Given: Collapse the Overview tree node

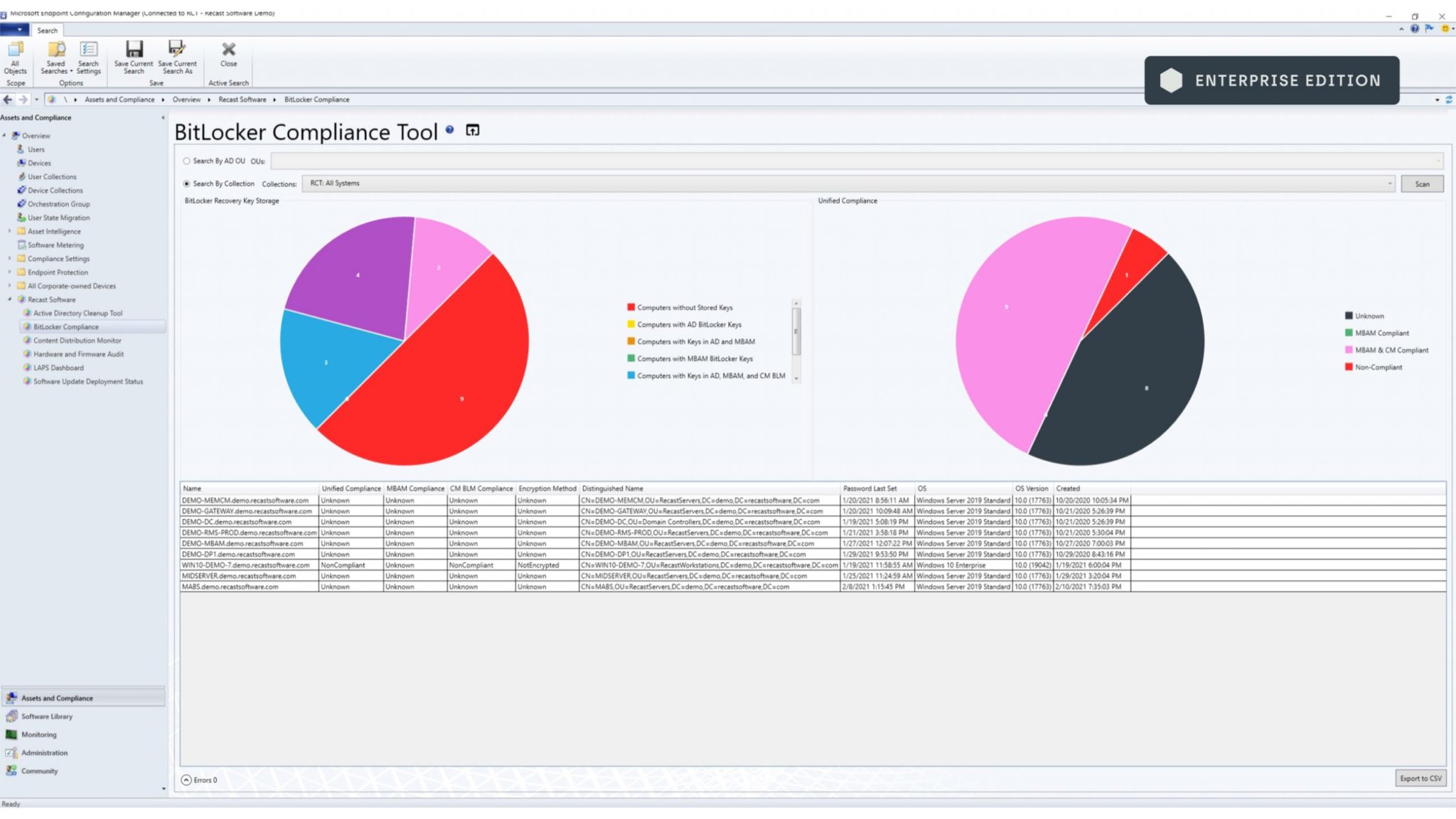Looking at the screenshot, I should (4, 135).
